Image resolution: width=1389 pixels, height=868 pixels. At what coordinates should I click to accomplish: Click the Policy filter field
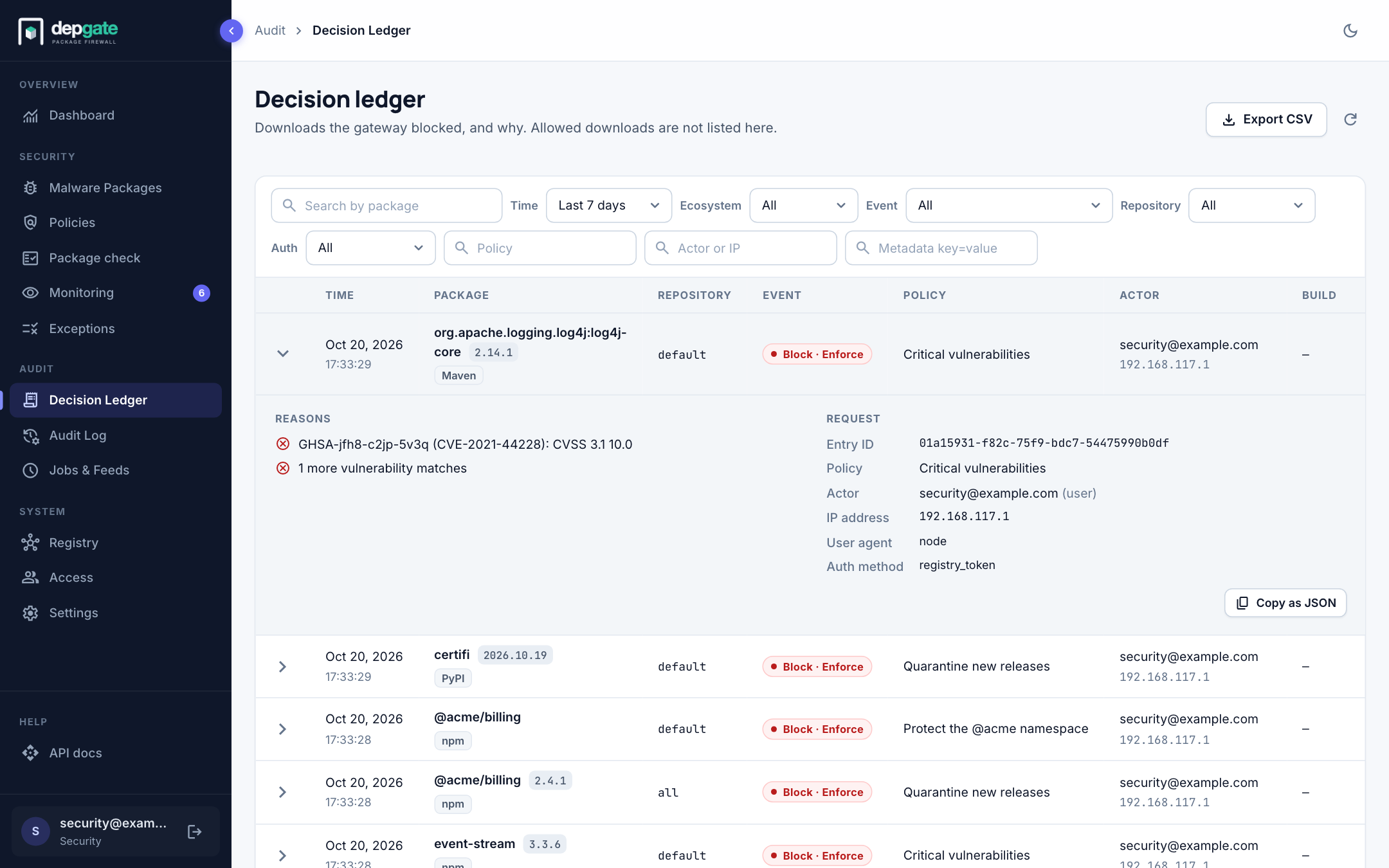[540, 248]
